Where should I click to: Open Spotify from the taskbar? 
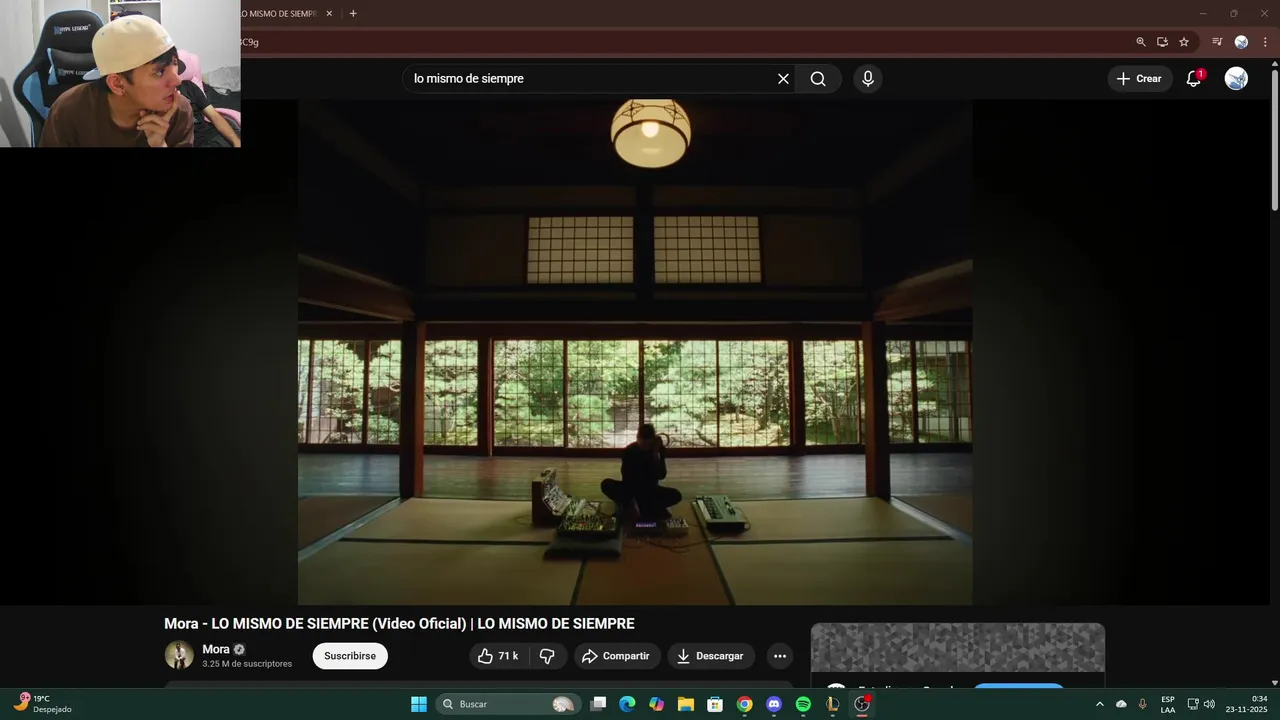coord(803,704)
